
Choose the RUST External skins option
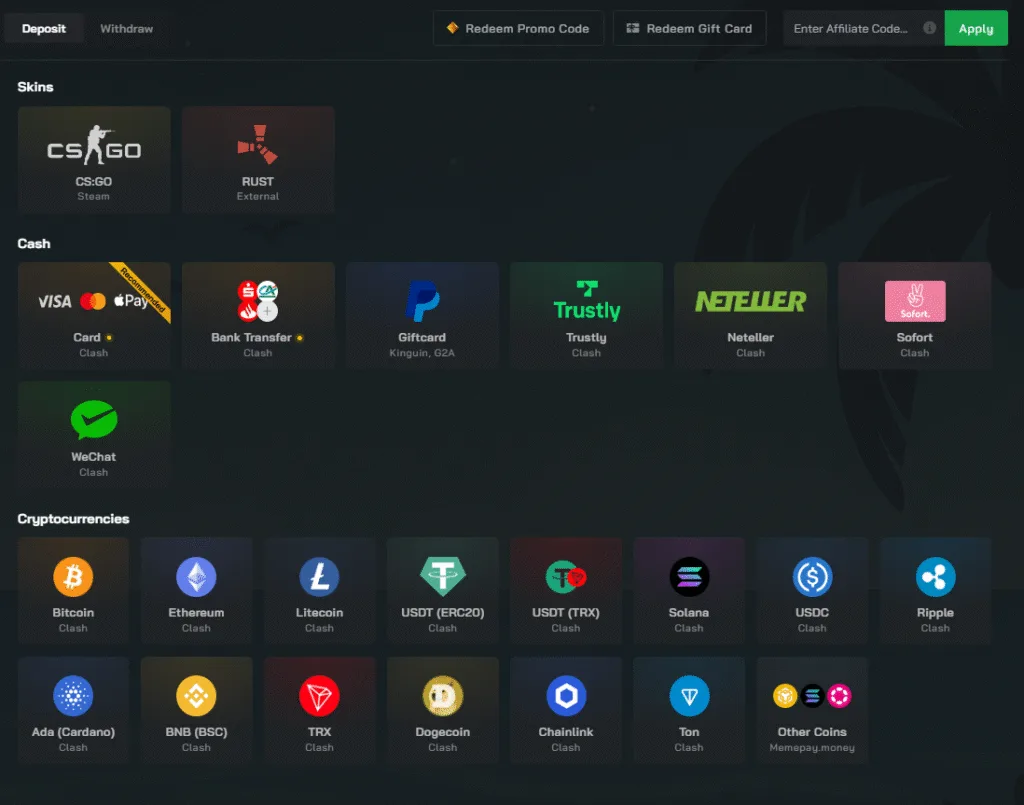click(258, 160)
